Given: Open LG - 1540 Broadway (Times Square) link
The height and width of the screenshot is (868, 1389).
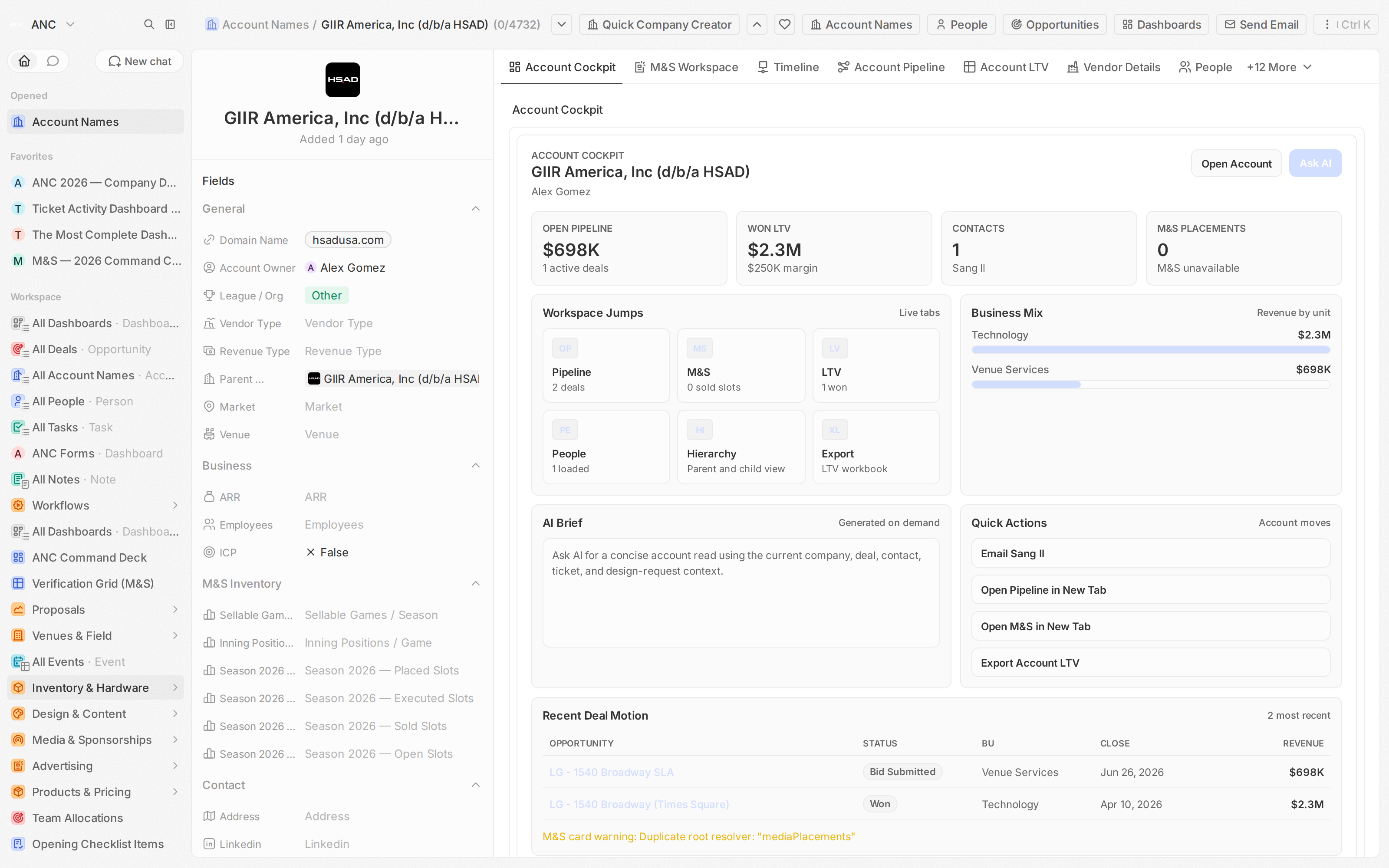Looking at the screenshot, I should [639, 804].
